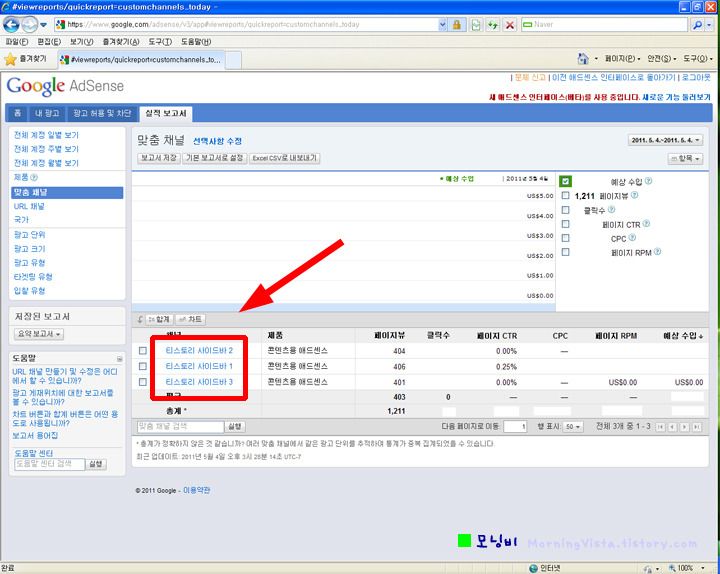Click the 문제 신고 link
Image resolution: width=720 pixels, height=574 pixels.
point(530,78)
